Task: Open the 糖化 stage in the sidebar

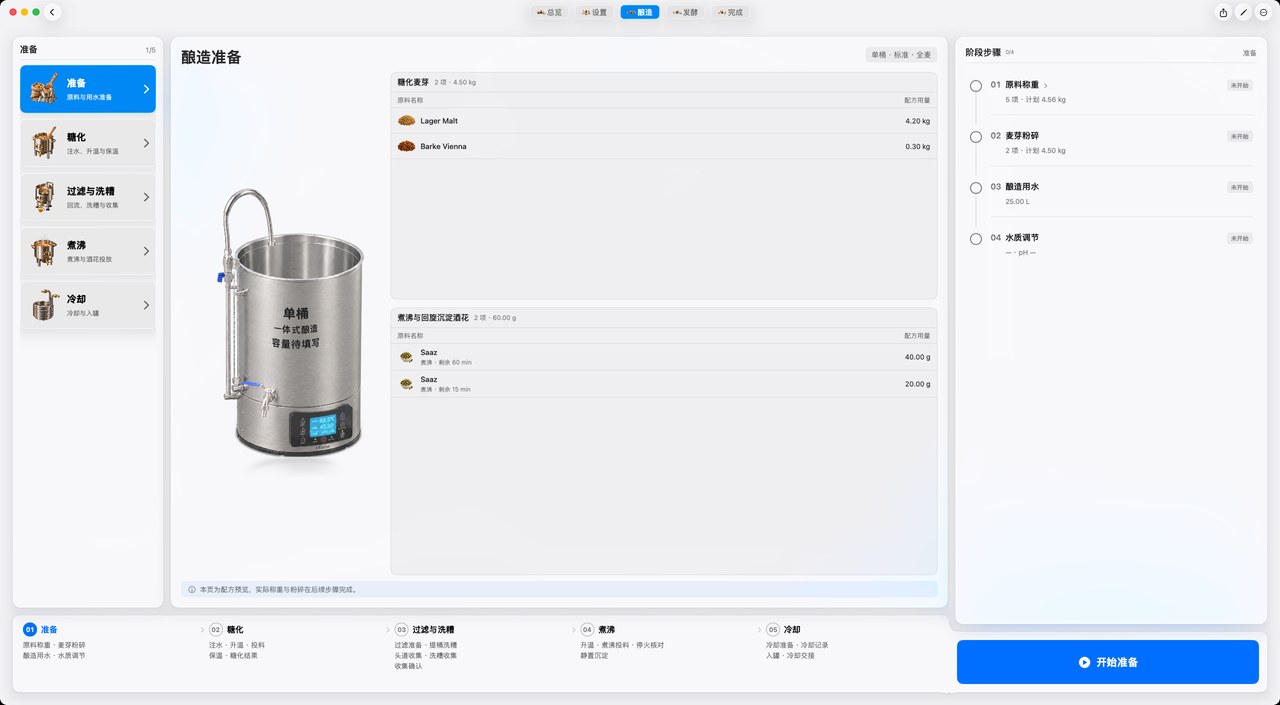Action: pos(88,143)
